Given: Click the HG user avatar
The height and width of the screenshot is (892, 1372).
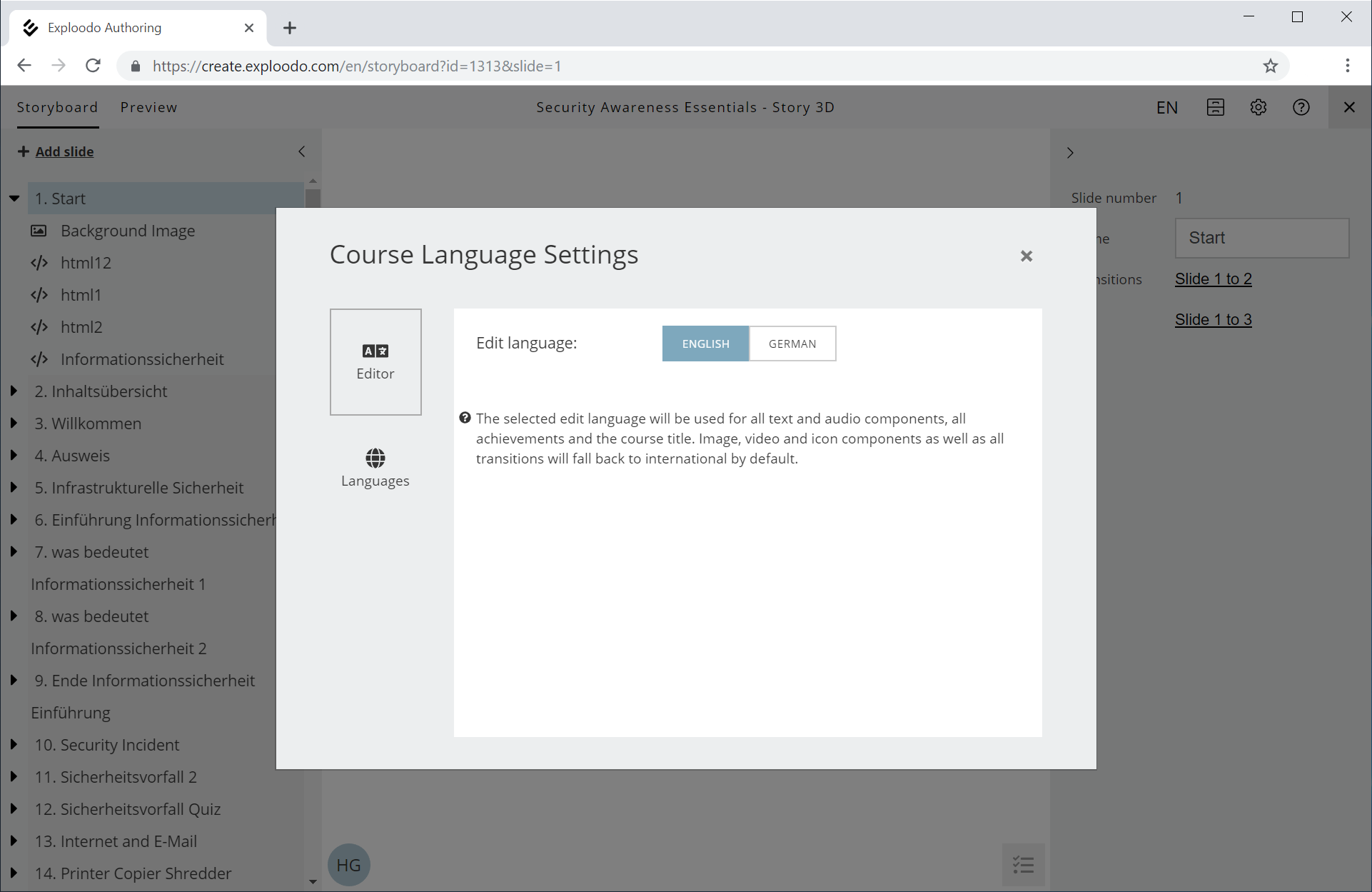Looking at the screenshot, I should [x=348, y=865].
